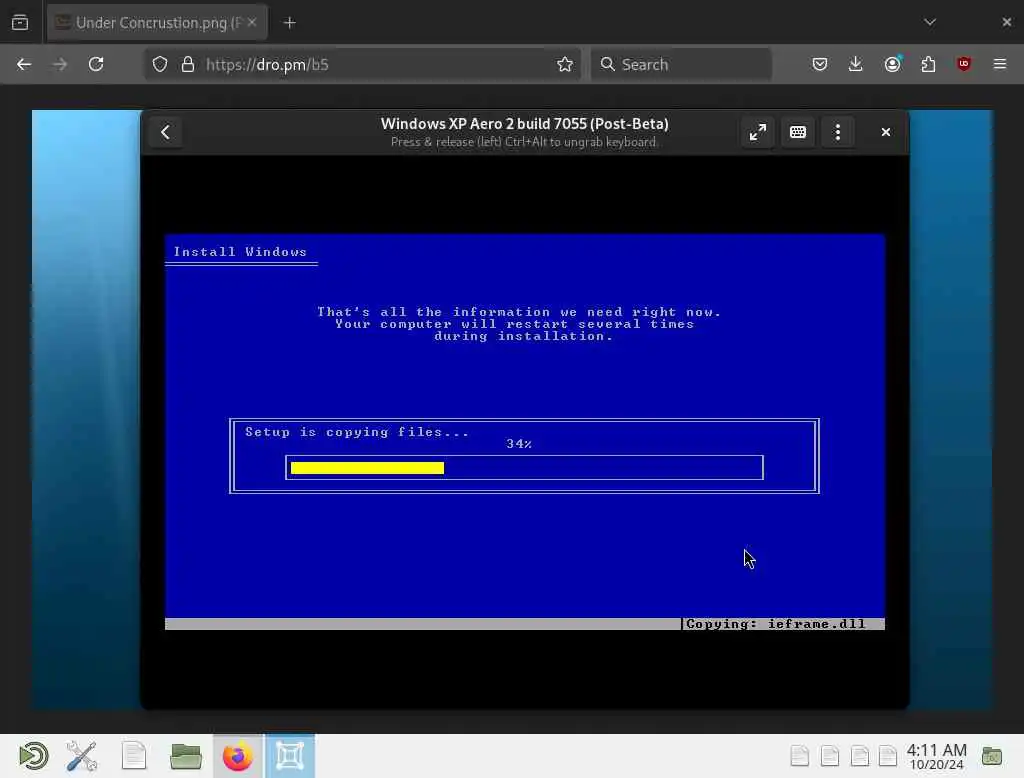The width and height of the screenshot is (1024, 778).
Task: Enter fullscreen mode for the virtual machine
Action: coord(758,133)
